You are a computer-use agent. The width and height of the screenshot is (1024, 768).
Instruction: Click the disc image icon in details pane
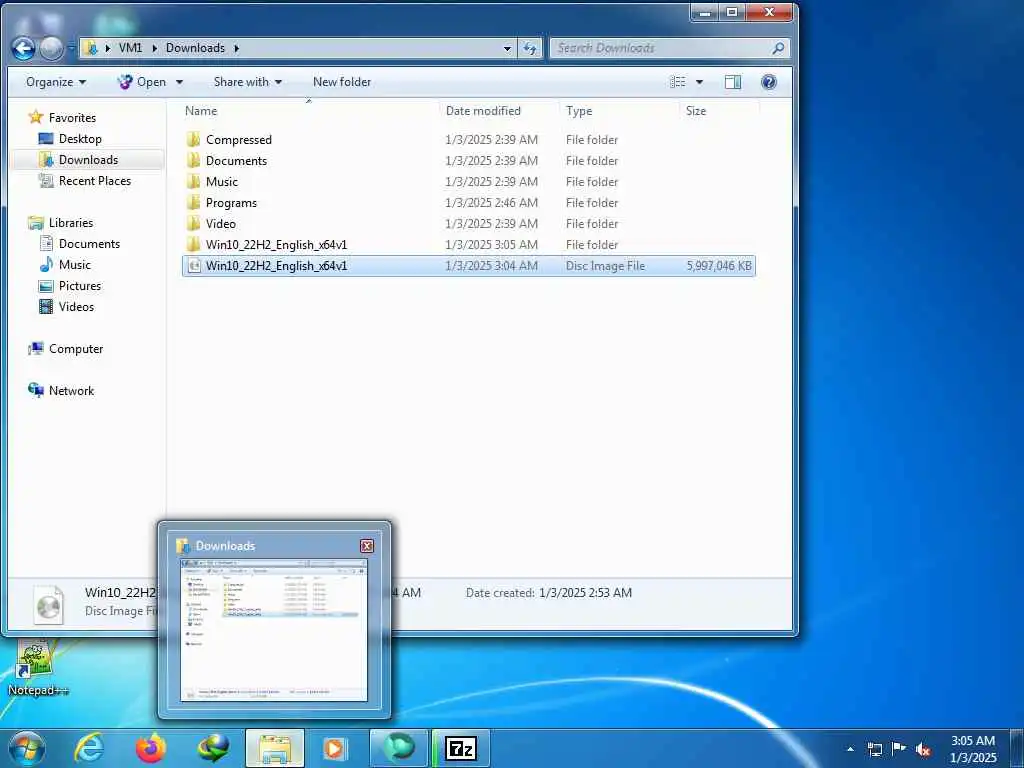48,605
